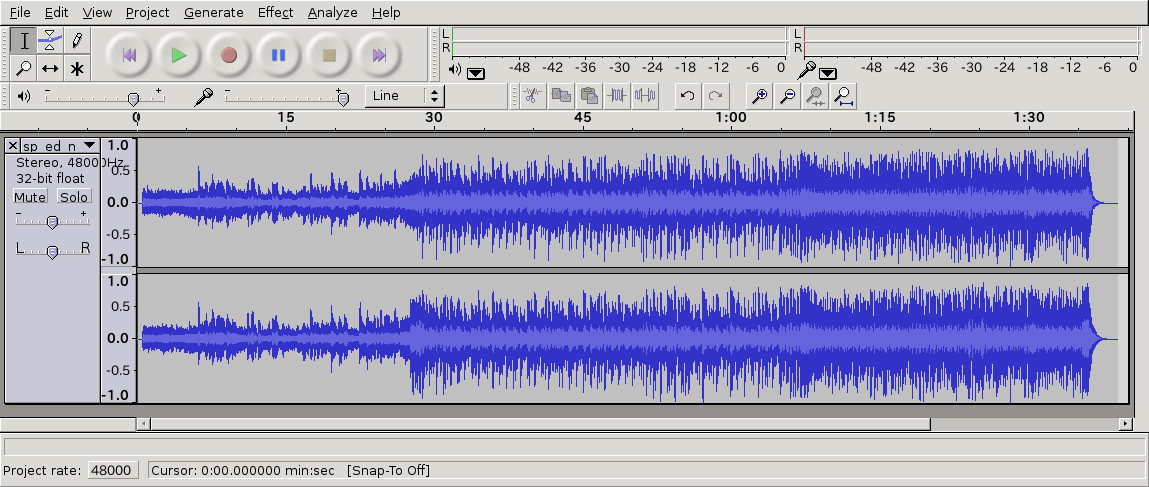The image size is (1149, 487).
Task: Solo the stereo audio track
Action: 74,197
